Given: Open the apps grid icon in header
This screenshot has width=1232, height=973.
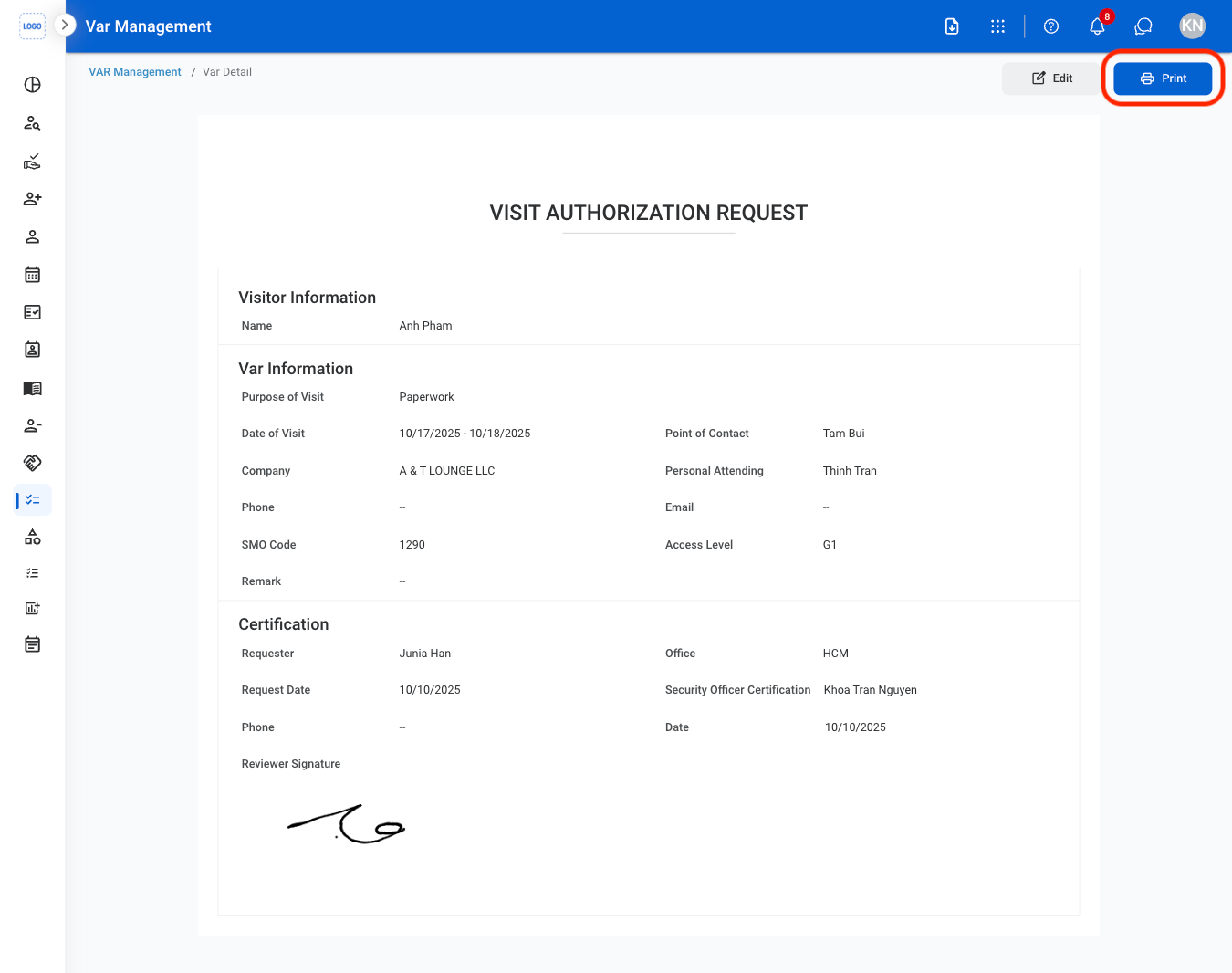Looking at the screenshot, I should [x=998, y=26].
